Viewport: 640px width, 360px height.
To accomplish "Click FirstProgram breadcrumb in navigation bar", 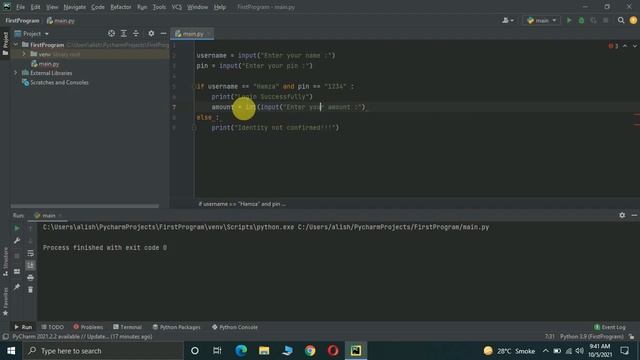I will [x=22, y=20].
